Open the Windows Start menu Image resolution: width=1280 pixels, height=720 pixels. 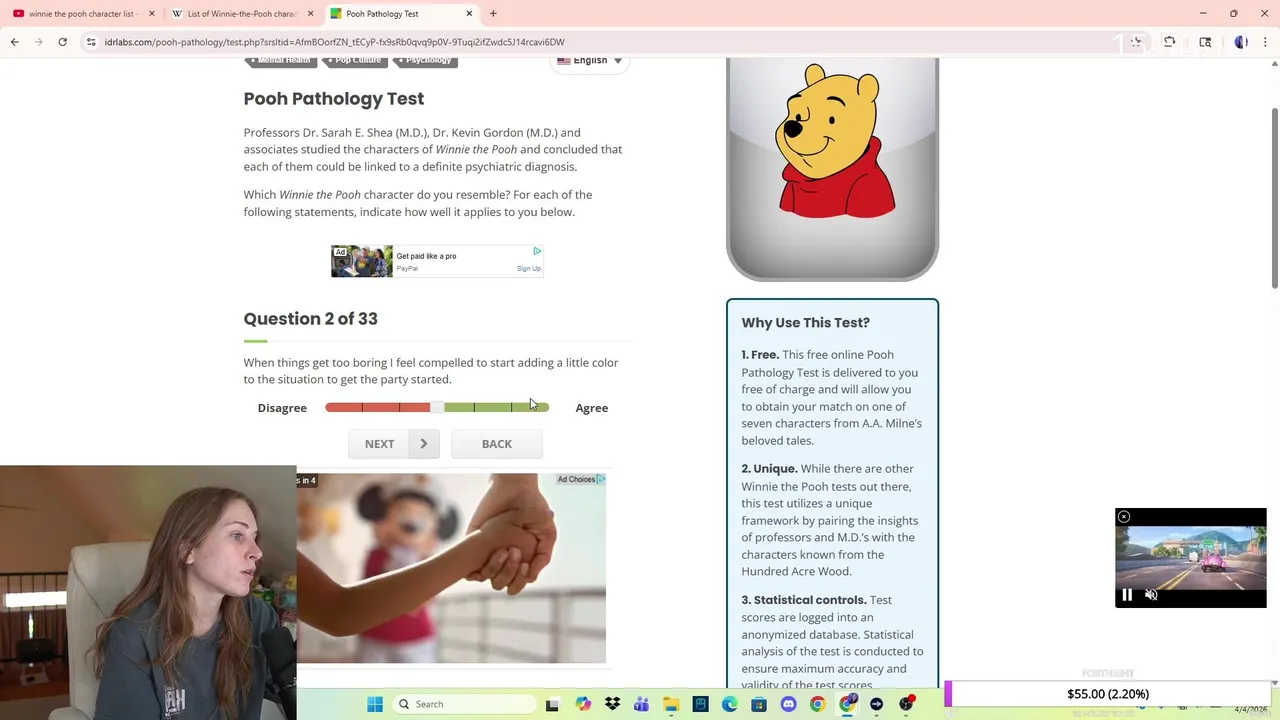click(x=375, y=704)
